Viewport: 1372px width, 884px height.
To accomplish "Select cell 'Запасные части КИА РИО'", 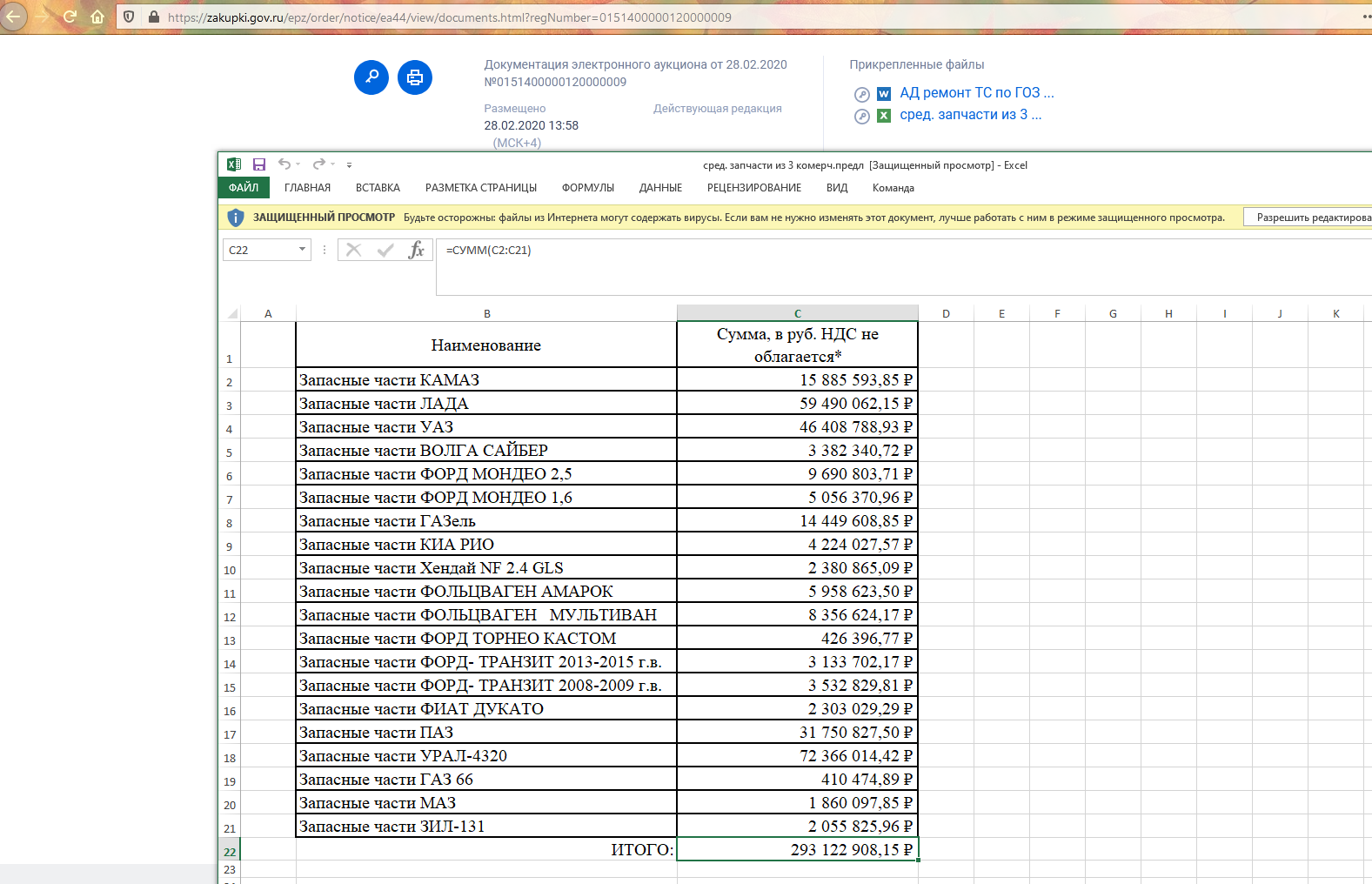I will 486,545.
